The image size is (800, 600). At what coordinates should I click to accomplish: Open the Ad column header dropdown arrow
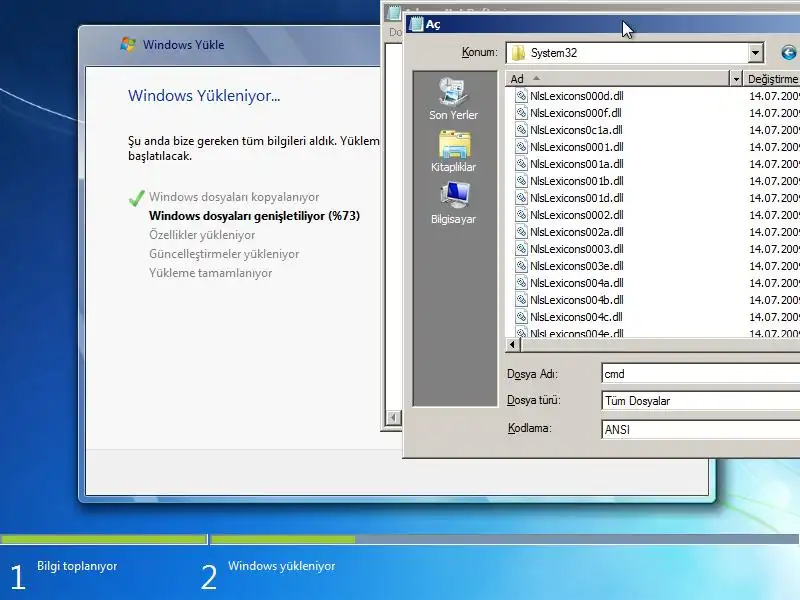736,79
